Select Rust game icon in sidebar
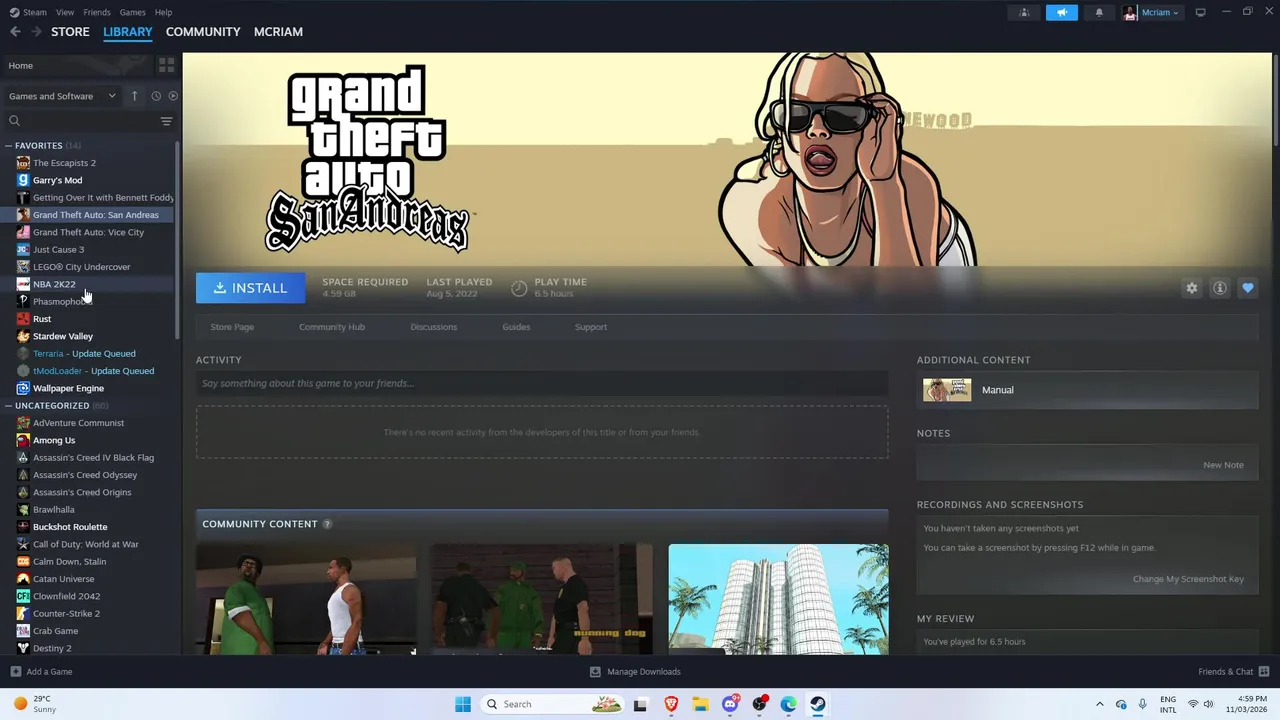The height and width of the screenshot is (720, 1280). click(23, 319)
